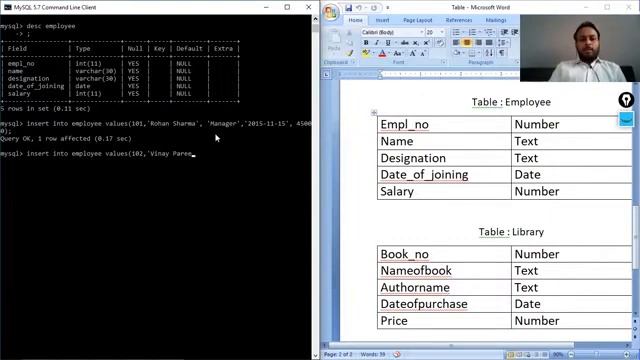Open the Page Layout ribbon tab

coord(418,20)
